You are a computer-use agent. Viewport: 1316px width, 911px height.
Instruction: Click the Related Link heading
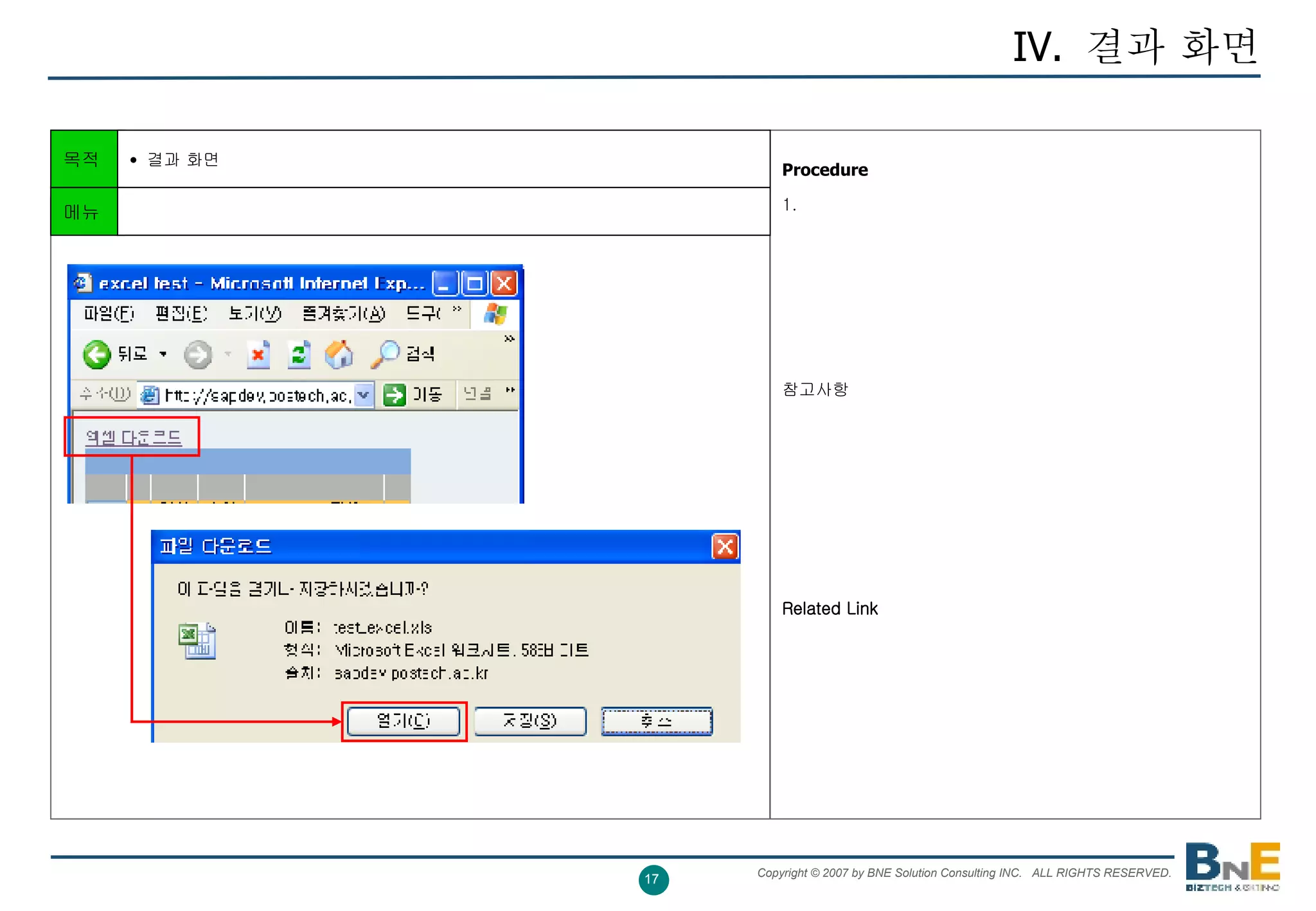[830, 608]
